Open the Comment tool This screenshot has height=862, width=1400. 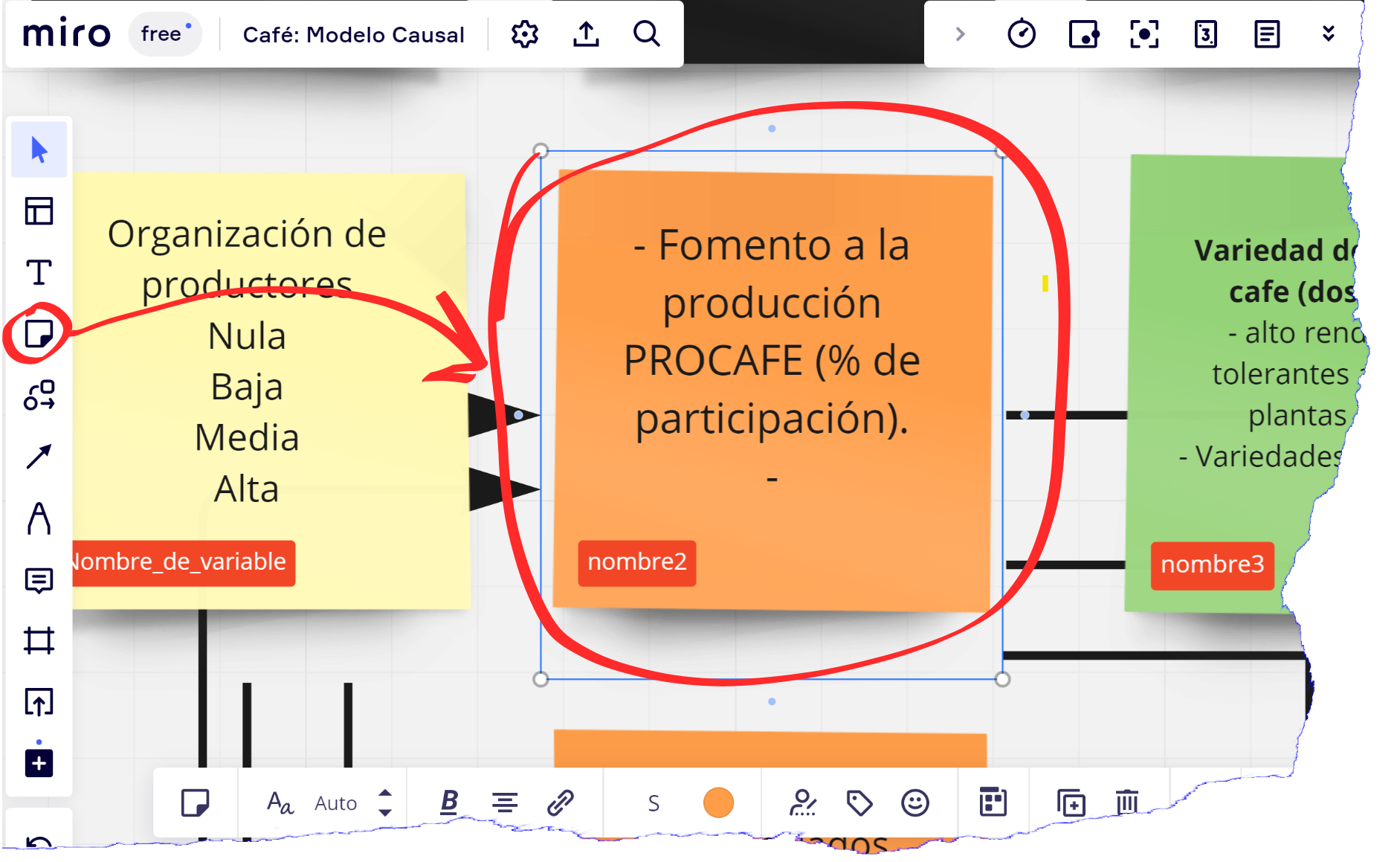(x=39, y=579)
